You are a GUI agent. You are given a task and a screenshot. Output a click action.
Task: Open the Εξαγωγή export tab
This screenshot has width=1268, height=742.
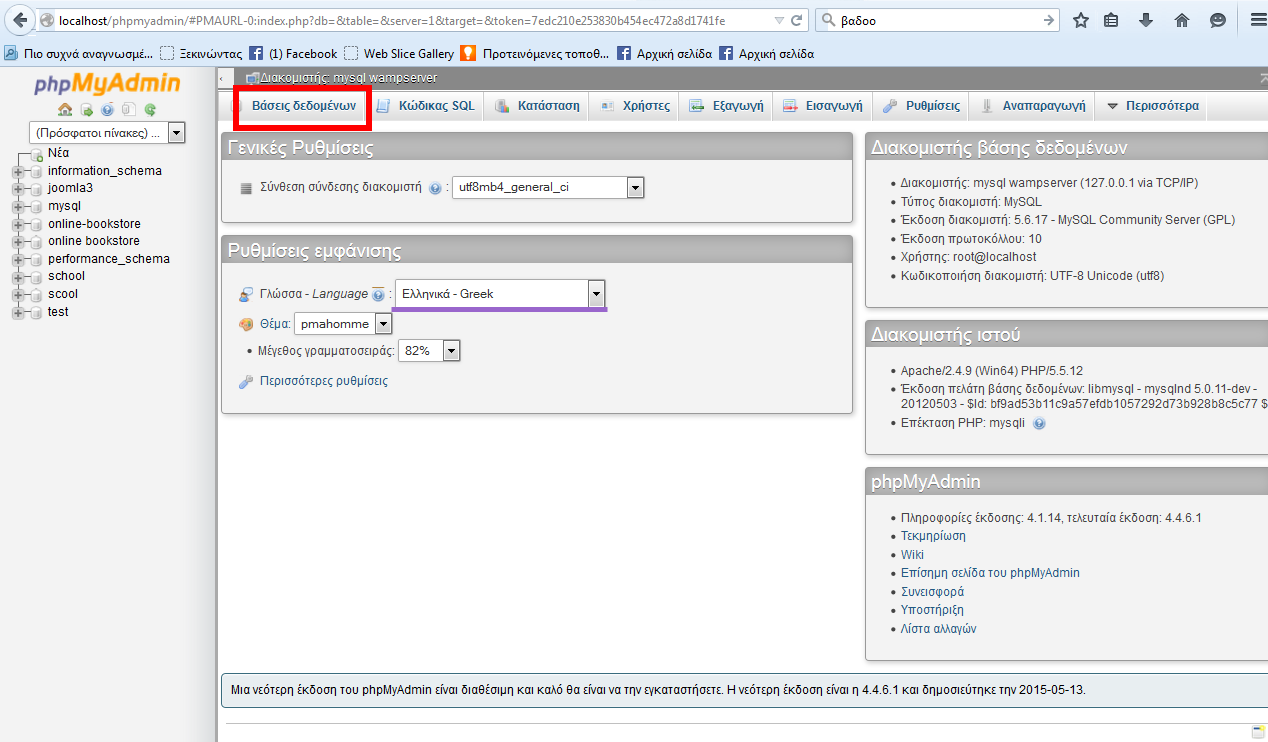pyautogui.click(x=727, y=106)
